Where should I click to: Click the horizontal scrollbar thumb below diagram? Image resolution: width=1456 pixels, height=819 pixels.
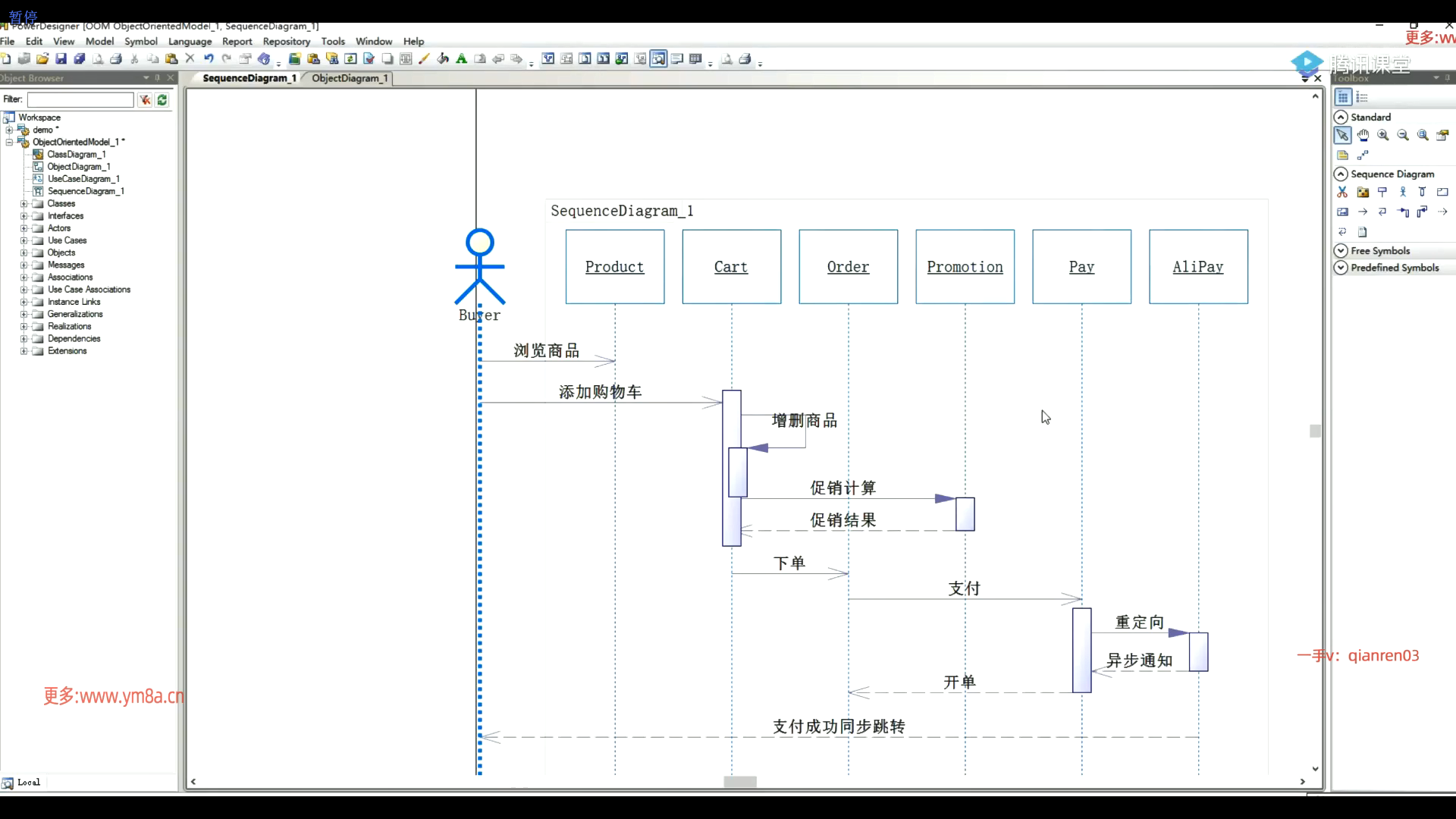739,782
